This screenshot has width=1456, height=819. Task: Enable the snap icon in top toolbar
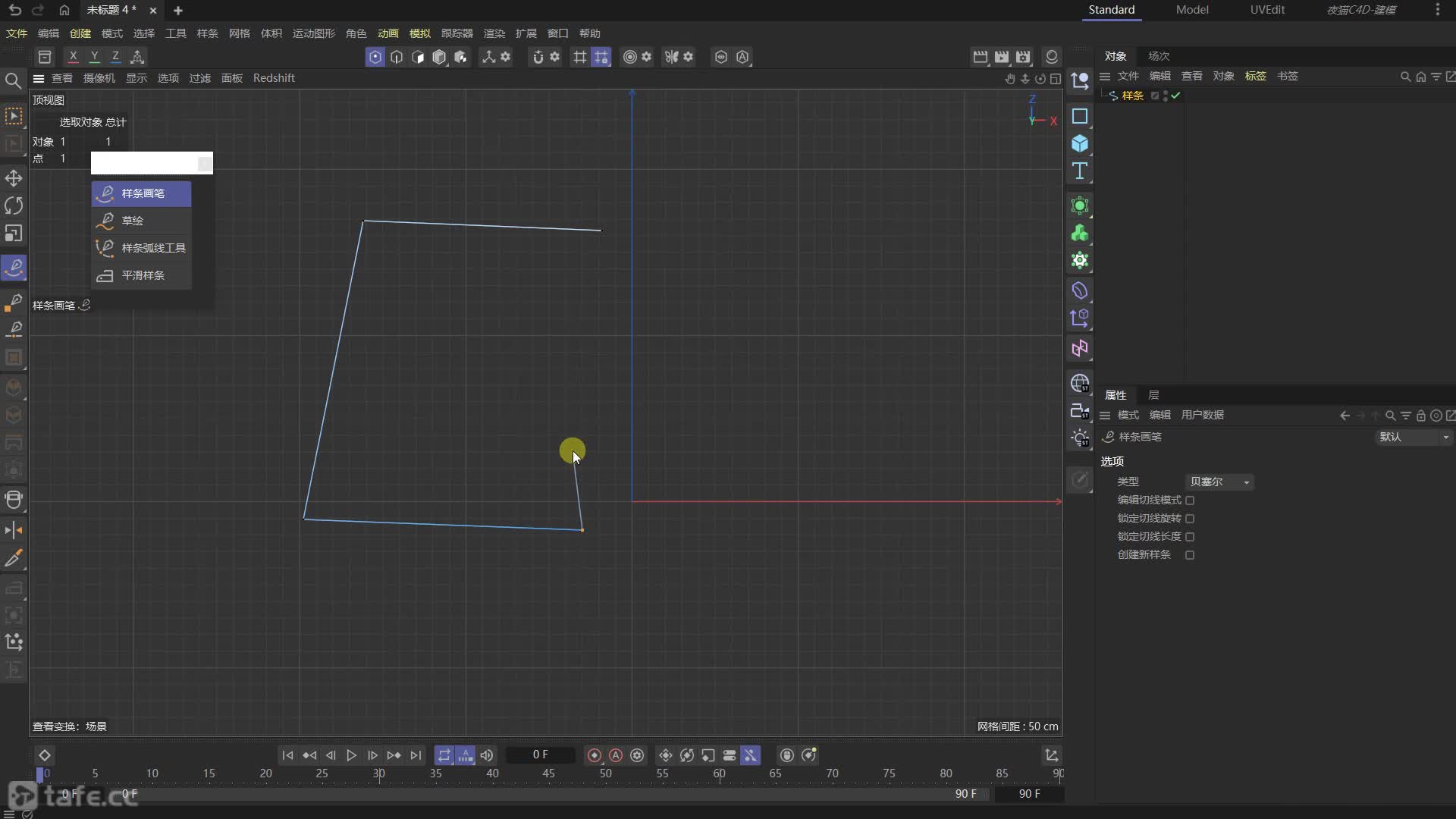point(538,57)
